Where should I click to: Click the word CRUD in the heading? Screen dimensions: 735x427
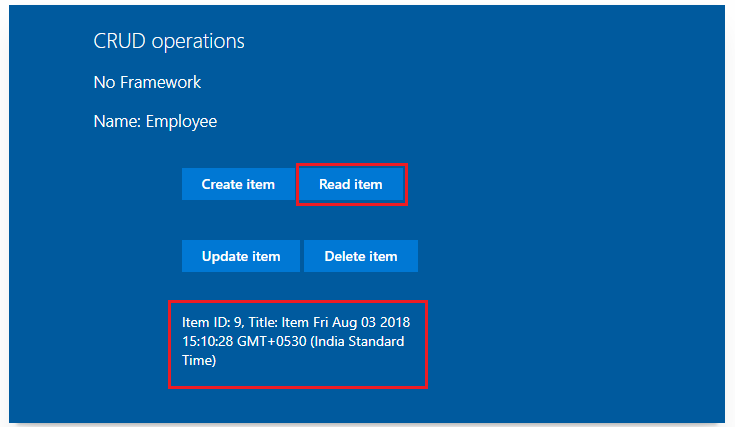(118, 41)
